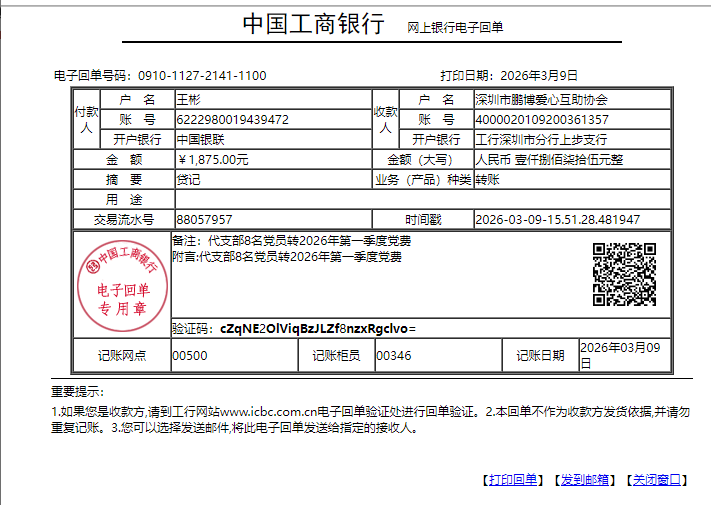Click the summary value 贷记
Image resolution: width=711 pixels, height=505 pixels.
point(188,180)
